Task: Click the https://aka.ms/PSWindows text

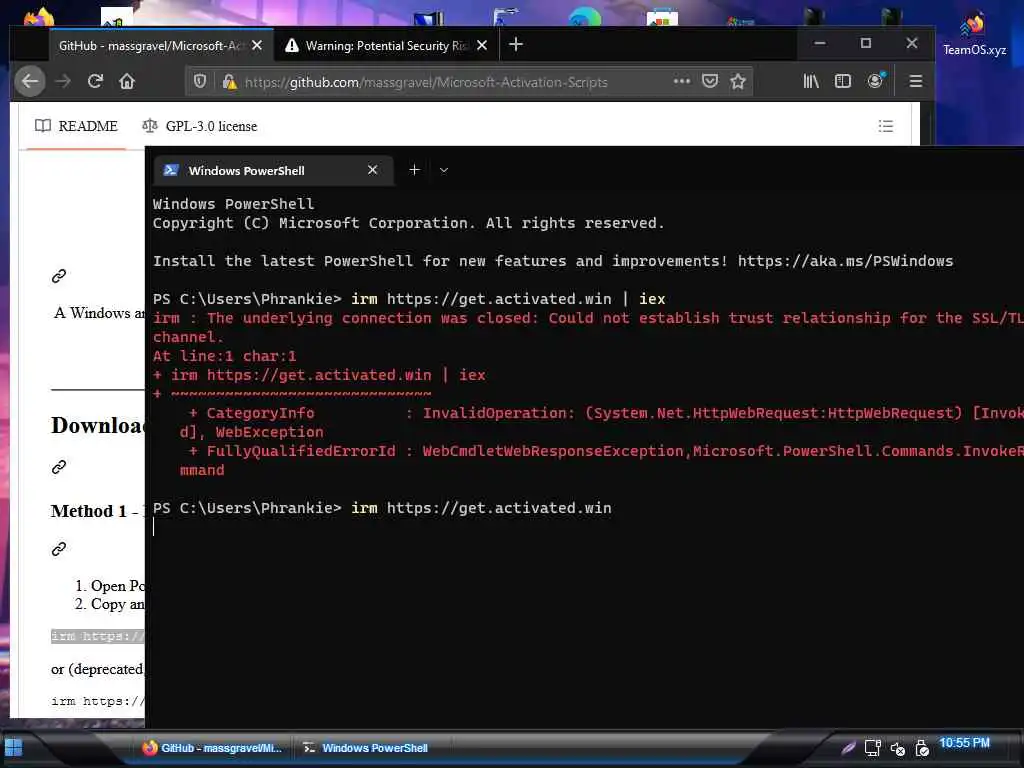Action: click(845, 261)
